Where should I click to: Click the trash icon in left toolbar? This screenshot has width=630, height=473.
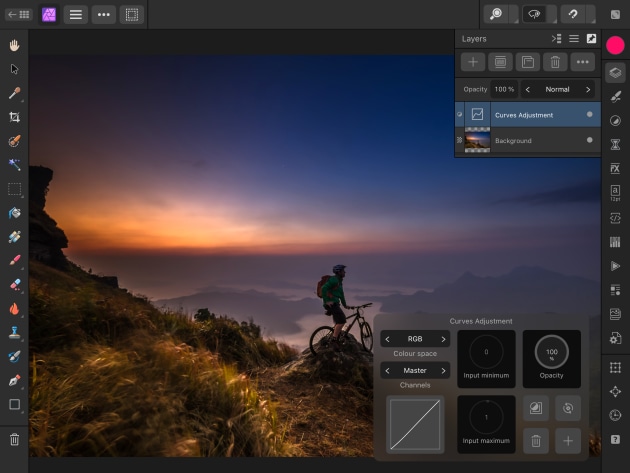(x=14, y=439)
